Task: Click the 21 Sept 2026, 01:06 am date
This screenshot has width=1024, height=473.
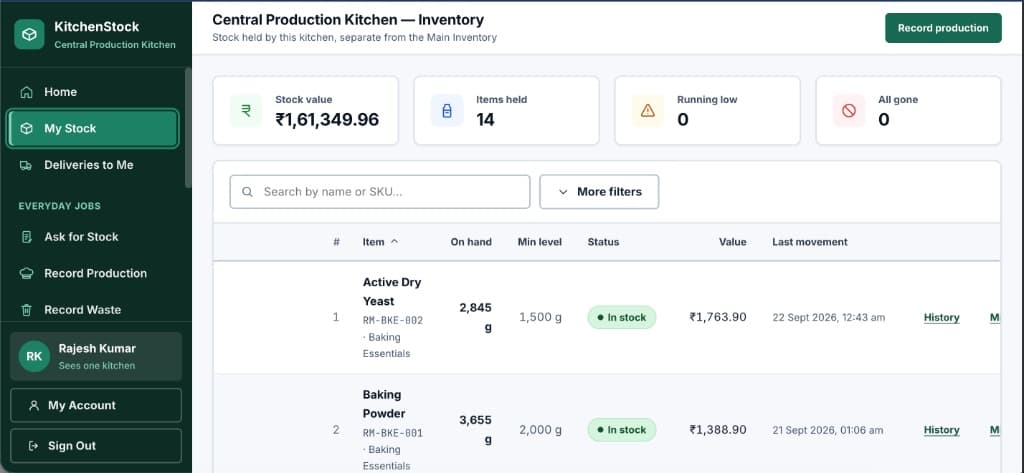Action: (827, 430)
